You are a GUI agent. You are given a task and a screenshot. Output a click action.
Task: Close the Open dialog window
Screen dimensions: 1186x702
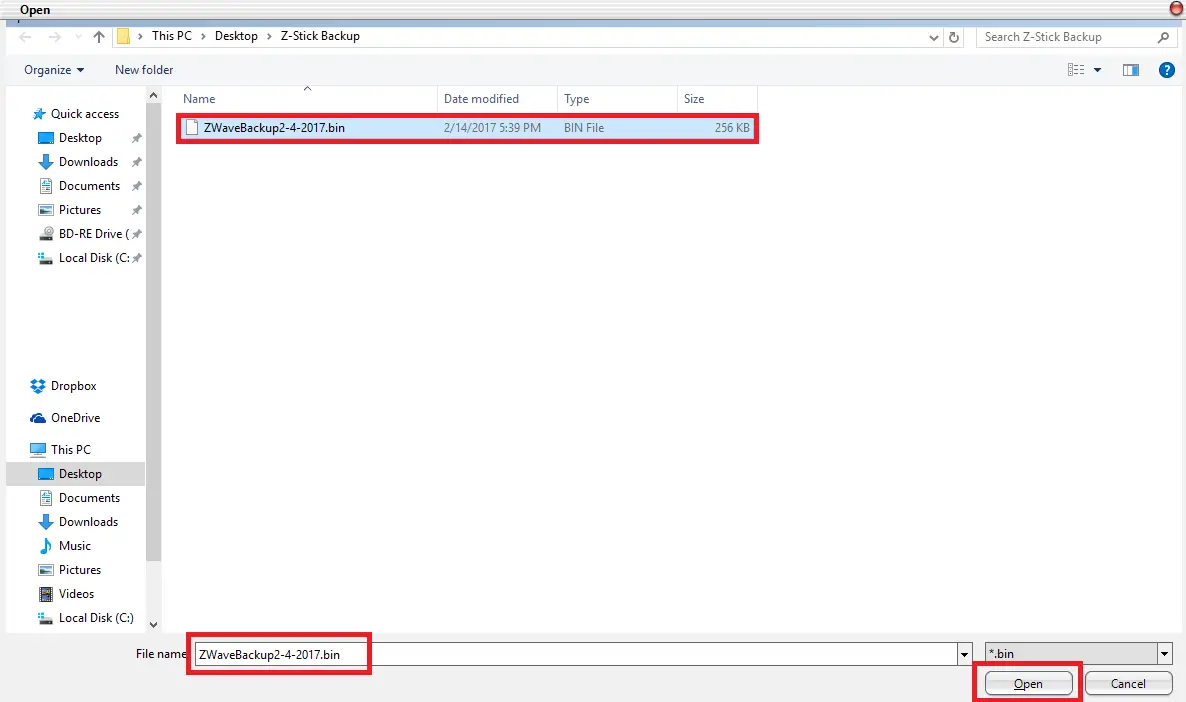coord(1176,8)
